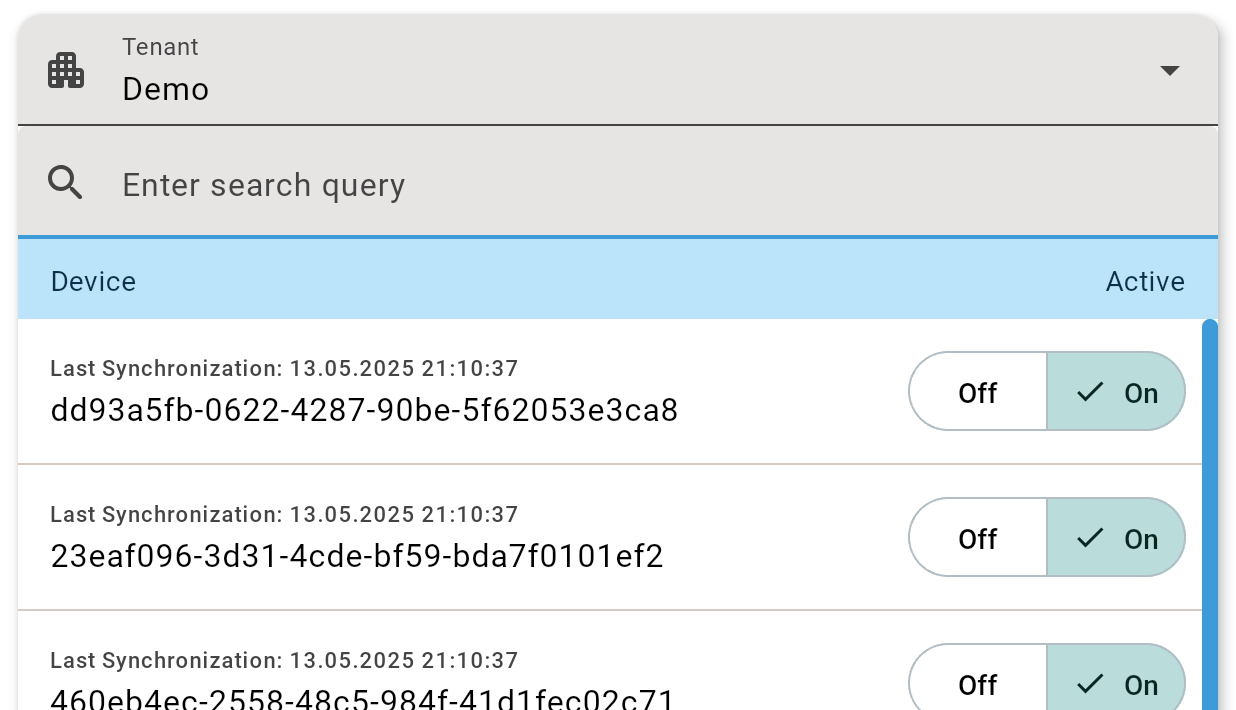Click the checkmark icon on first device's On button
Screen dimensions: 1236x710
click(1090, 392)
